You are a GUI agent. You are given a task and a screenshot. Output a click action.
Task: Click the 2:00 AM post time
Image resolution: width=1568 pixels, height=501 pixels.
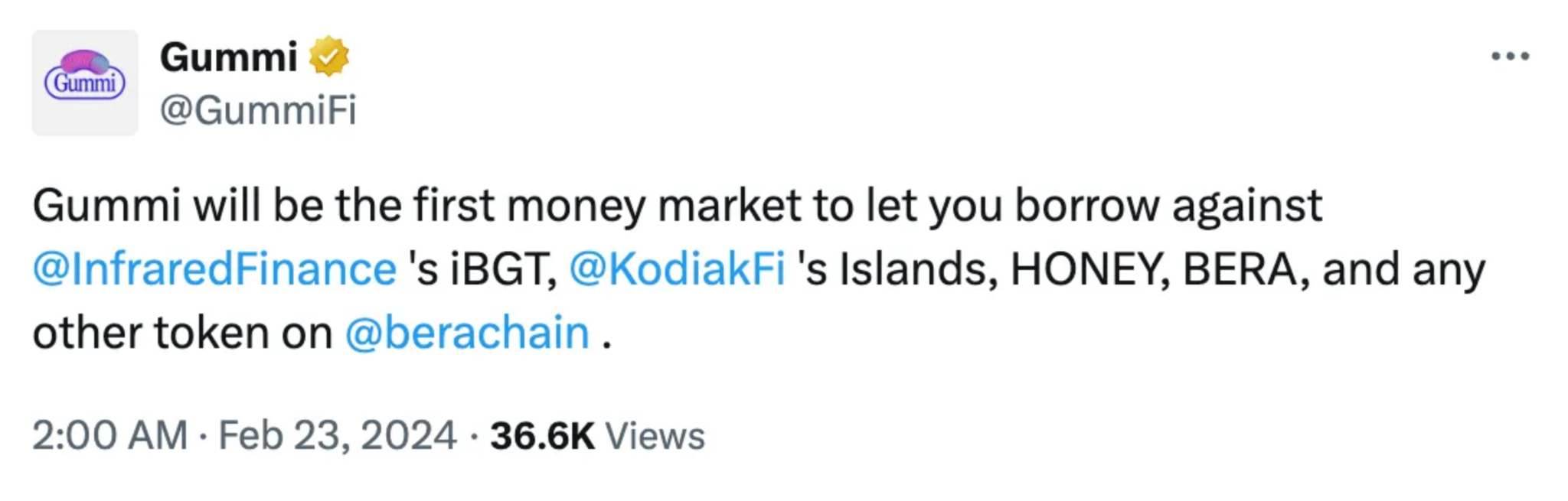pos(109,436)
